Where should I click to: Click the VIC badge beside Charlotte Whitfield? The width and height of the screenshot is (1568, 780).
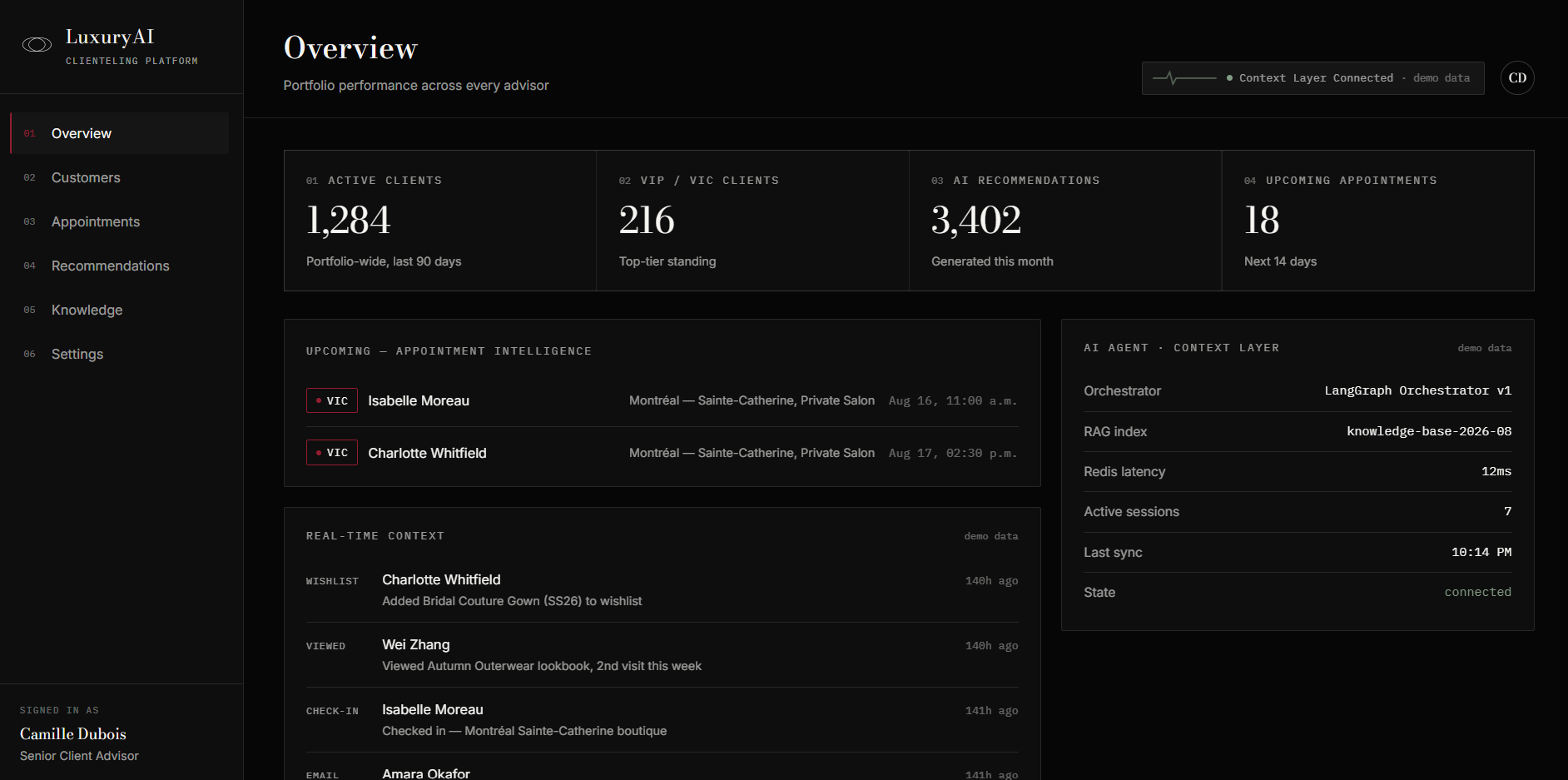point(332,453)
